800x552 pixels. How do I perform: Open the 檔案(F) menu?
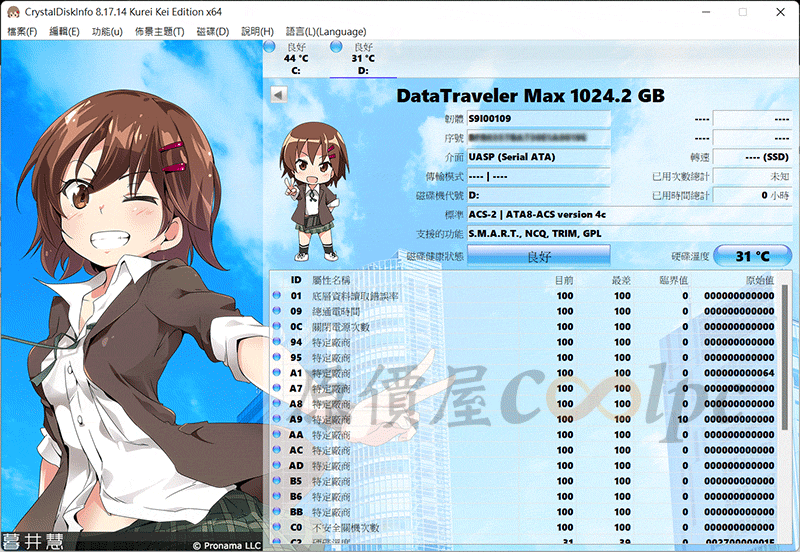[22, 32]
